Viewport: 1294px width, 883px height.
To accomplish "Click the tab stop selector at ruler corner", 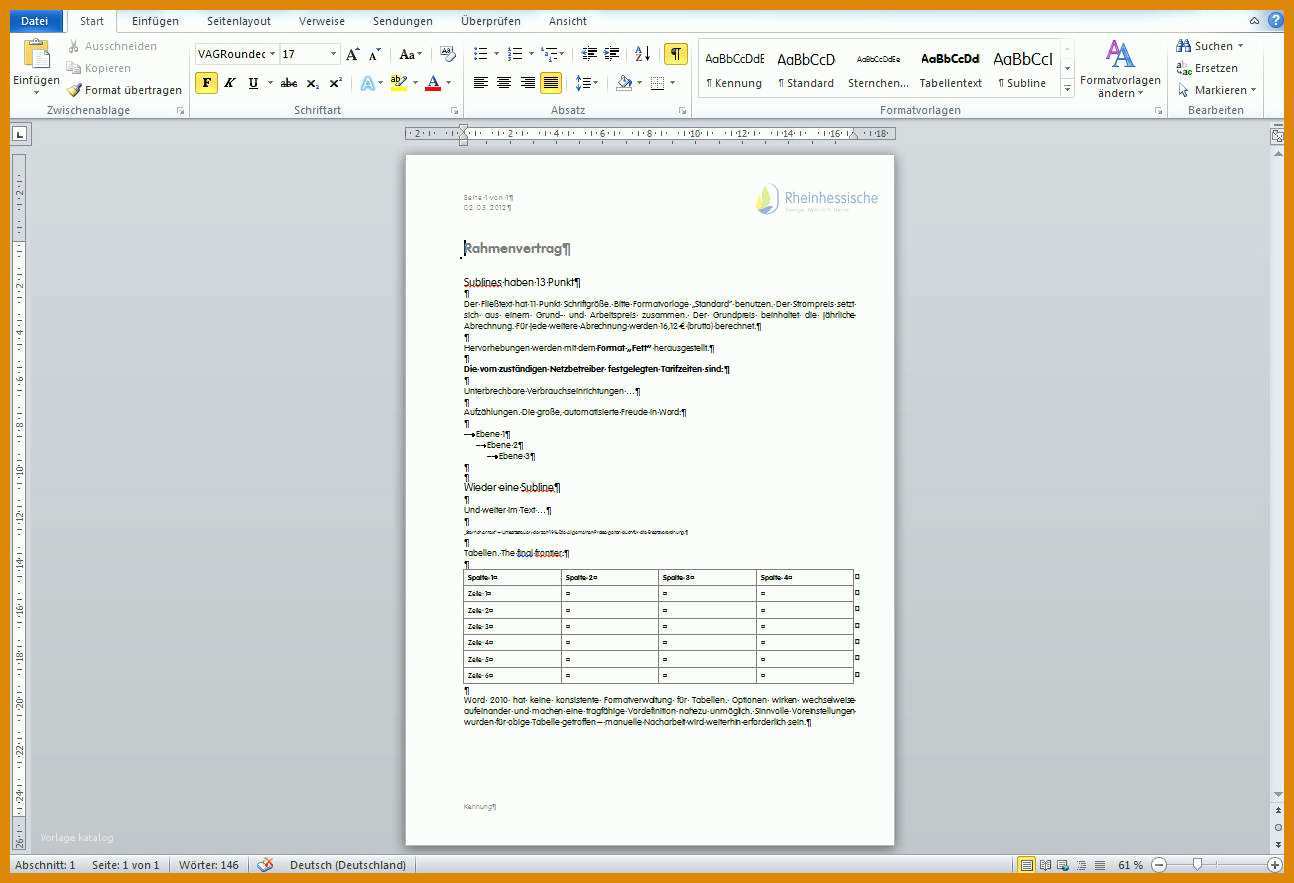I will click(19, 133).
